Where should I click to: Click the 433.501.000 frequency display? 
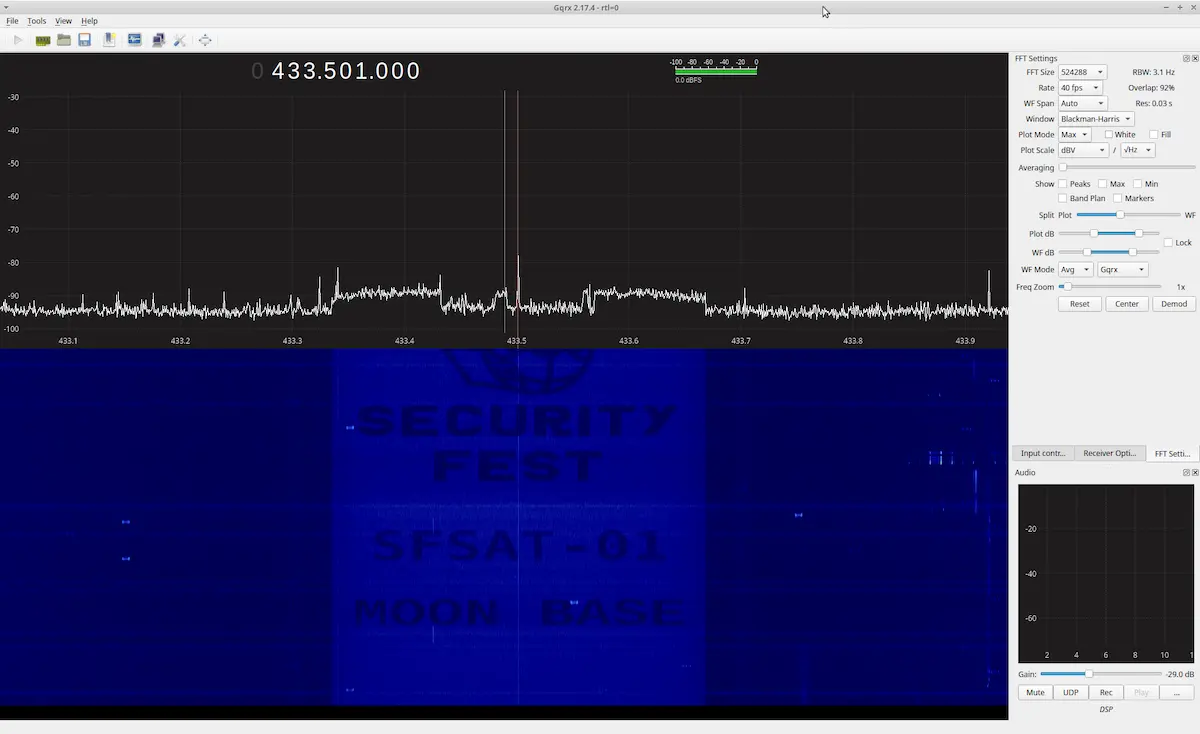336,71
